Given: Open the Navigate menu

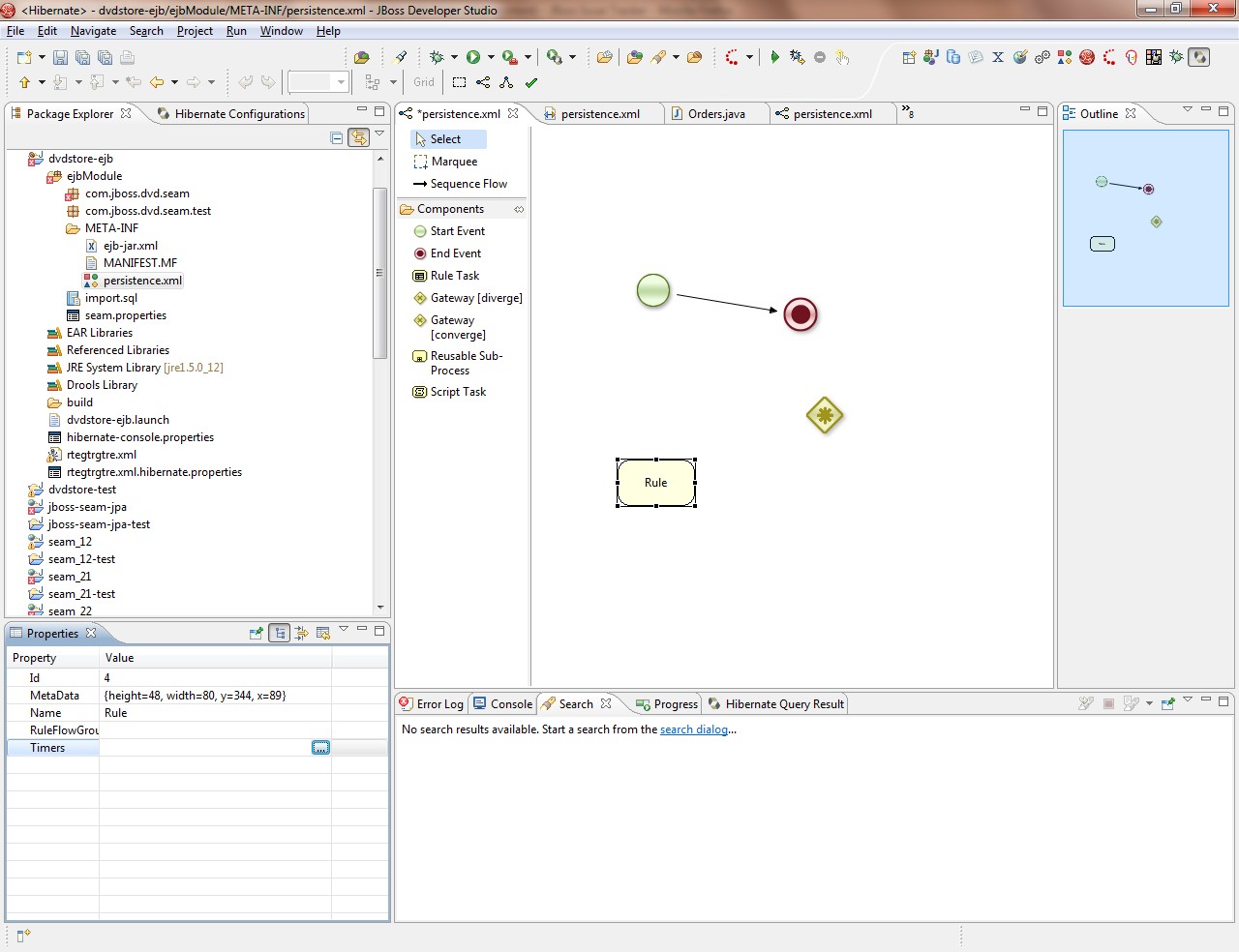Looking at the screenshot, I should [93, 31].
